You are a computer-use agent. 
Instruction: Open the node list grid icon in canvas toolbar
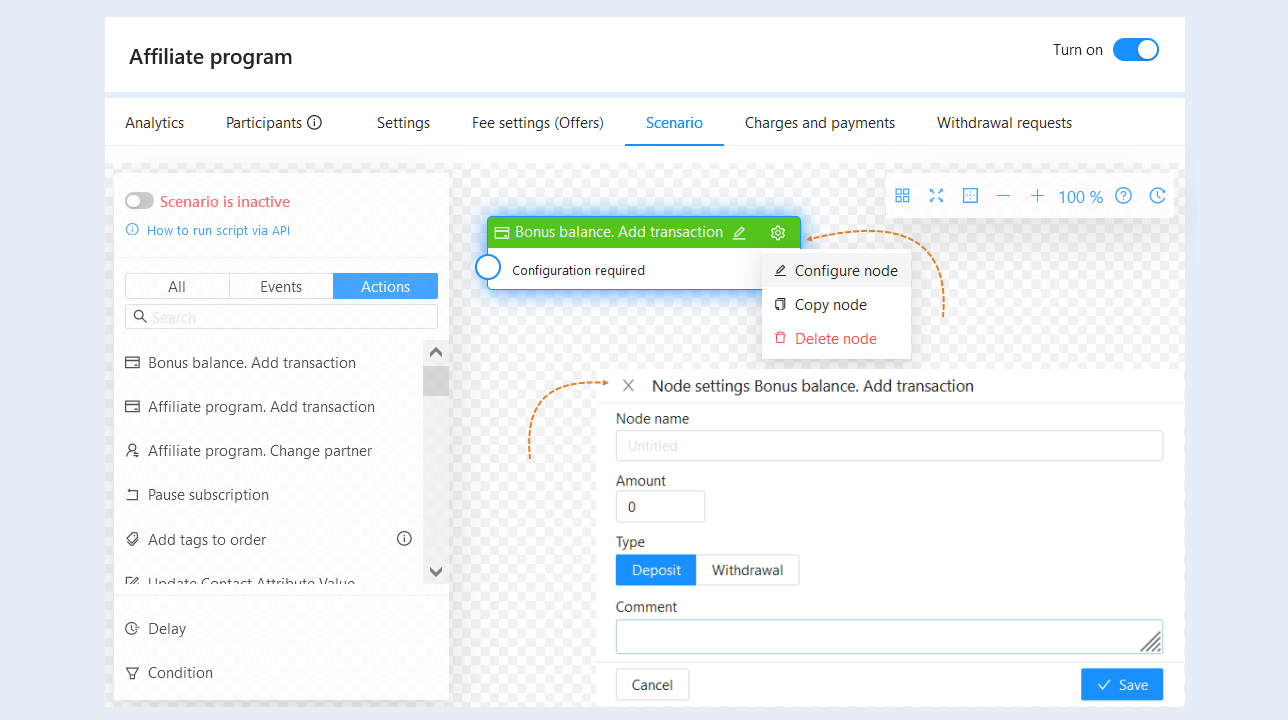pos(902,196)
